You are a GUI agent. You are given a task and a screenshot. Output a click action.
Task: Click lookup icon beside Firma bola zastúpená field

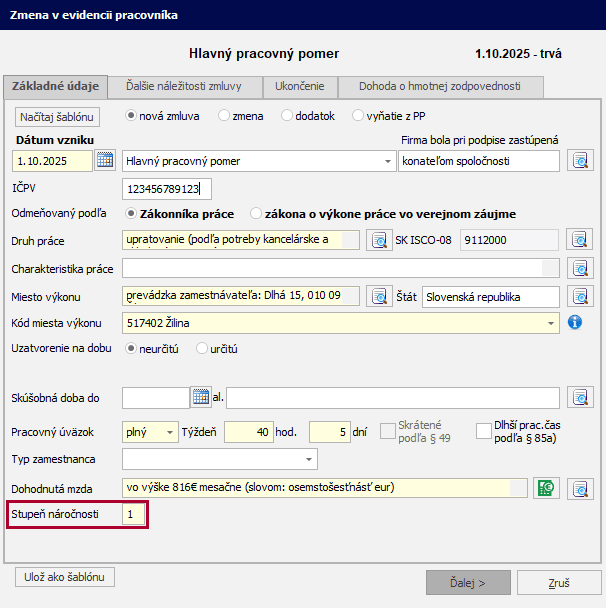(580, 160)
